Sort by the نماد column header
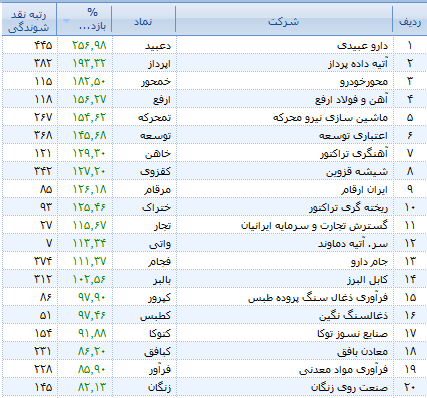The image size is (427, 398). pyautogui.click(x=144, y=20)
